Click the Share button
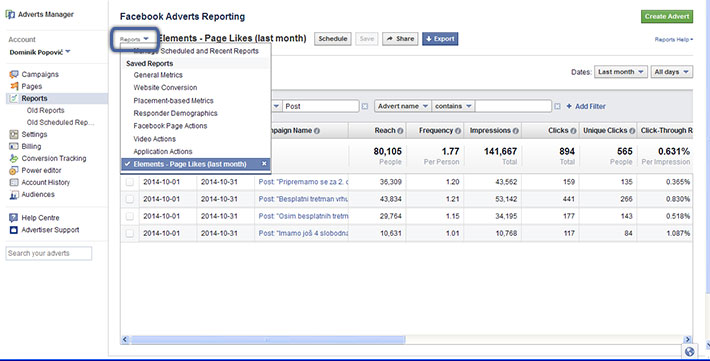 point(400,39)
